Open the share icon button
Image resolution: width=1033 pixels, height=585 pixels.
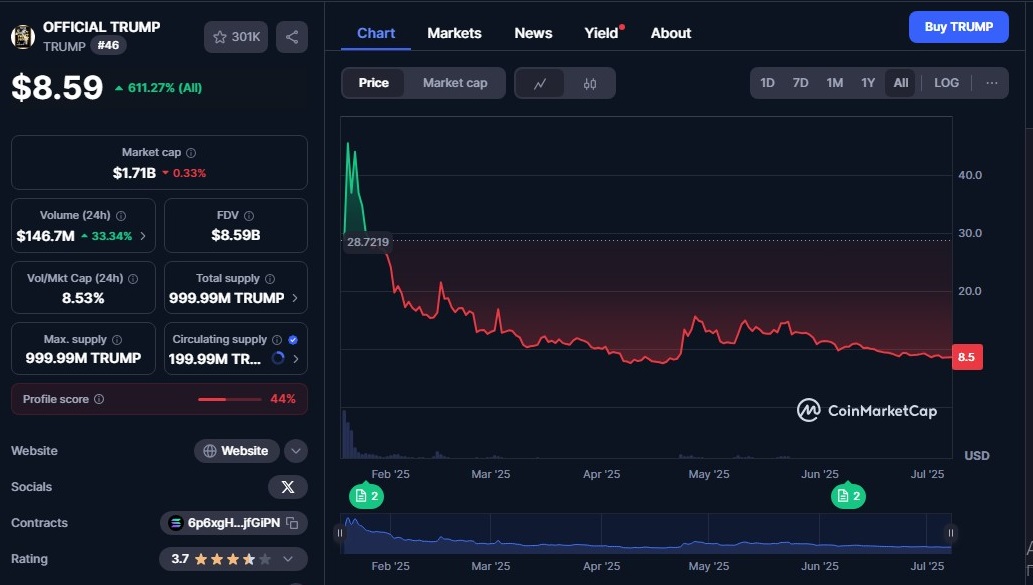pyautogui.click(x=292, y=37)
